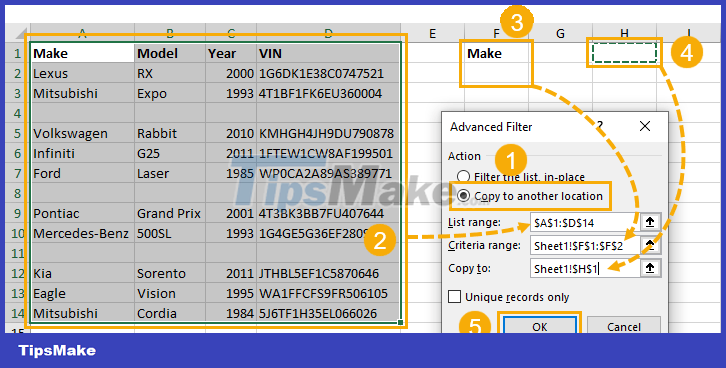
Task: Select the Mercedes-Benz cell
Action: tap(82, 233)
